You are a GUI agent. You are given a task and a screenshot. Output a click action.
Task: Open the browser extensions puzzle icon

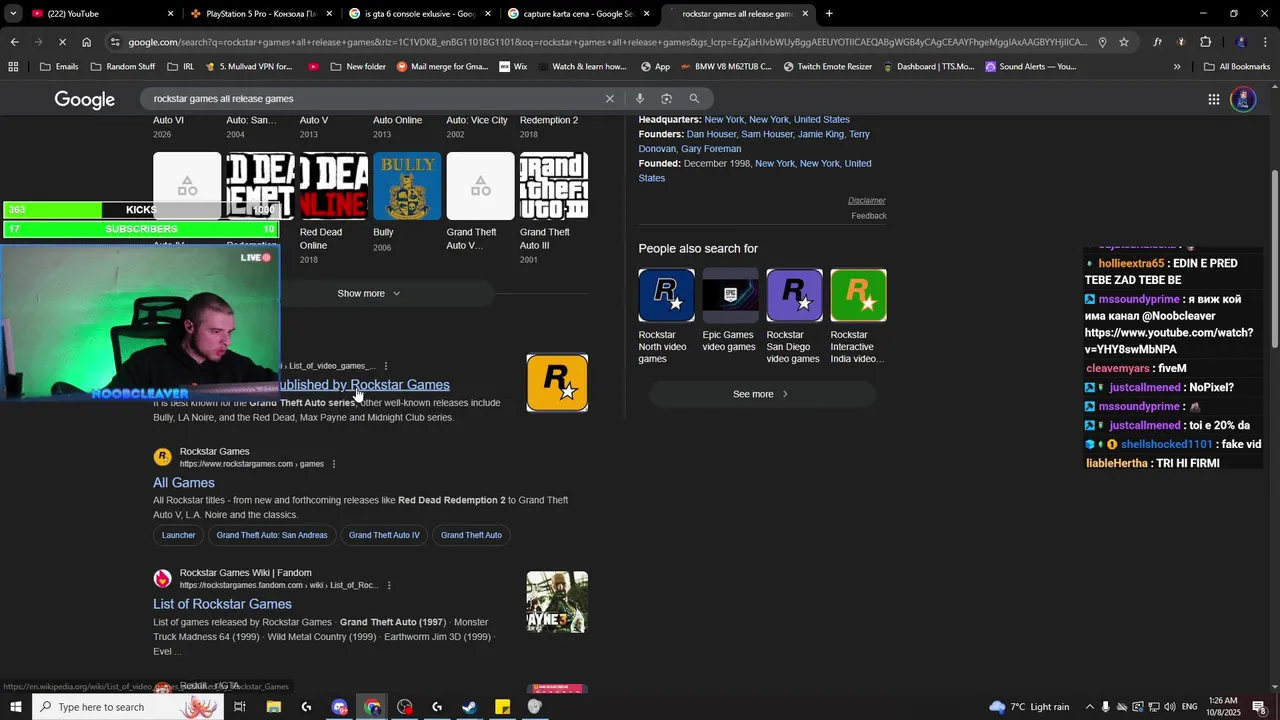pyautogui.click(x=1206, y=42)
